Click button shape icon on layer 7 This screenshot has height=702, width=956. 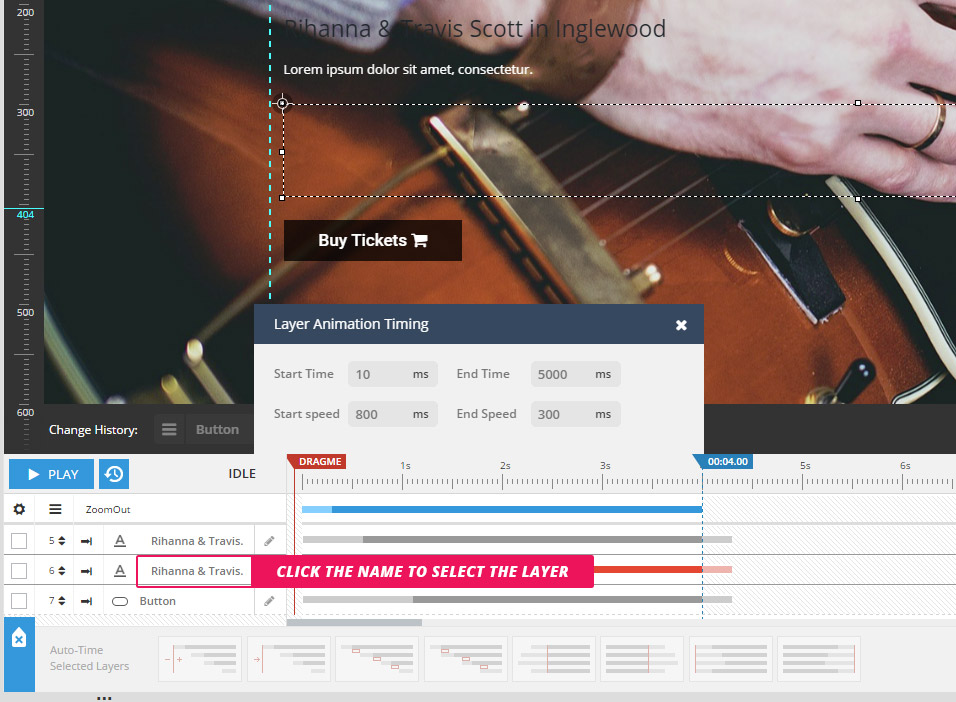tap(120, 601)
